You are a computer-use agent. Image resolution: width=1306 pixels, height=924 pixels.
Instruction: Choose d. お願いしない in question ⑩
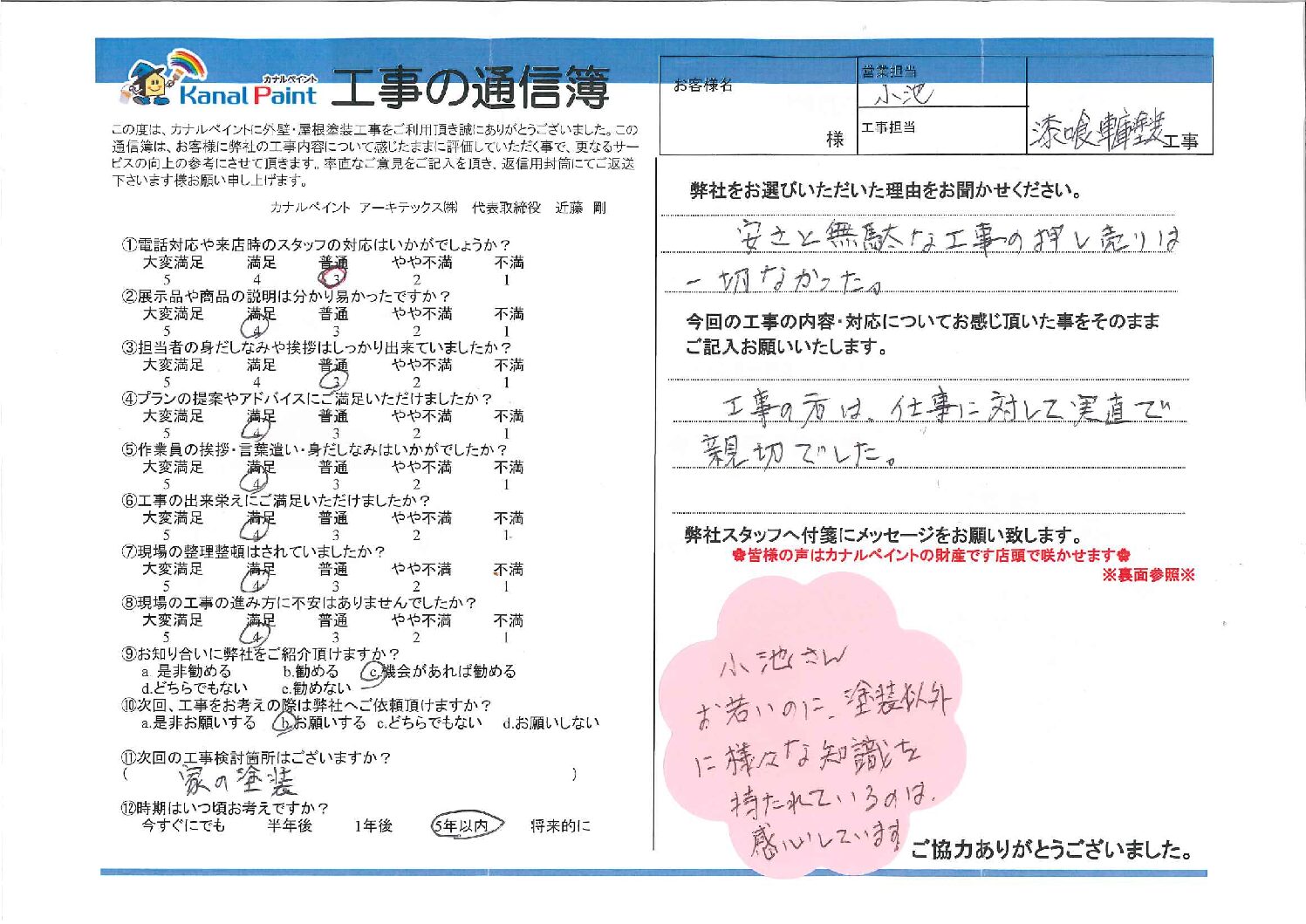coord(550,723)
